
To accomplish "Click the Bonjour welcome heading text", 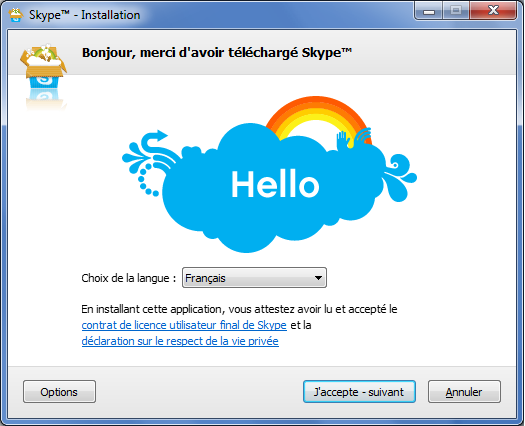I will point(217,53).
